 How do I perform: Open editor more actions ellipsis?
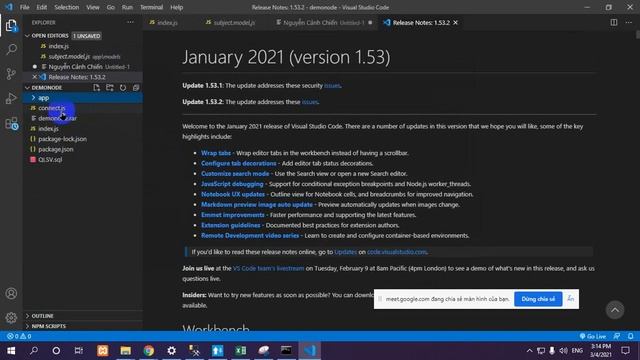[629, 22]
